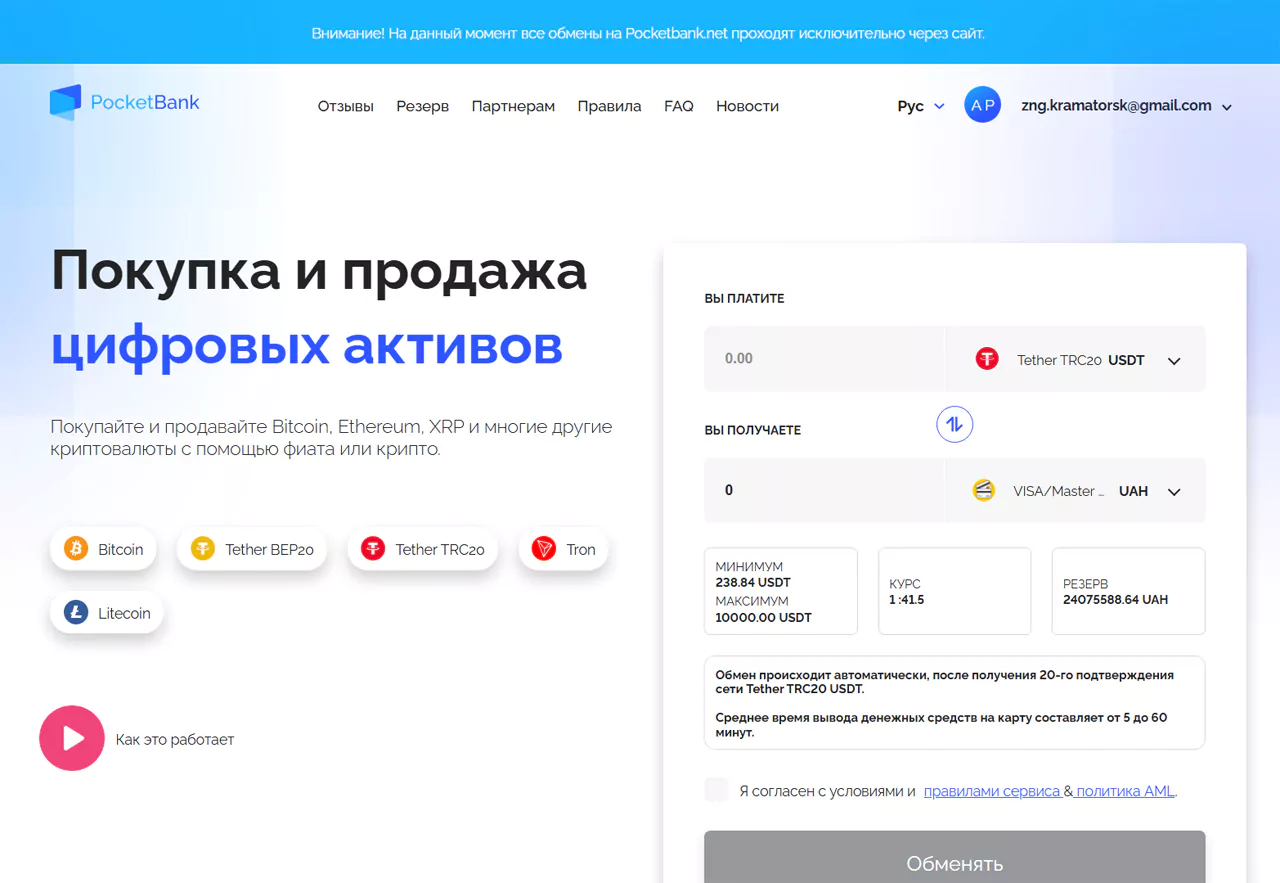Click the swap directions arrows icon
Image resolution: width=1280 pixels, height=883 pixels.
954,424
